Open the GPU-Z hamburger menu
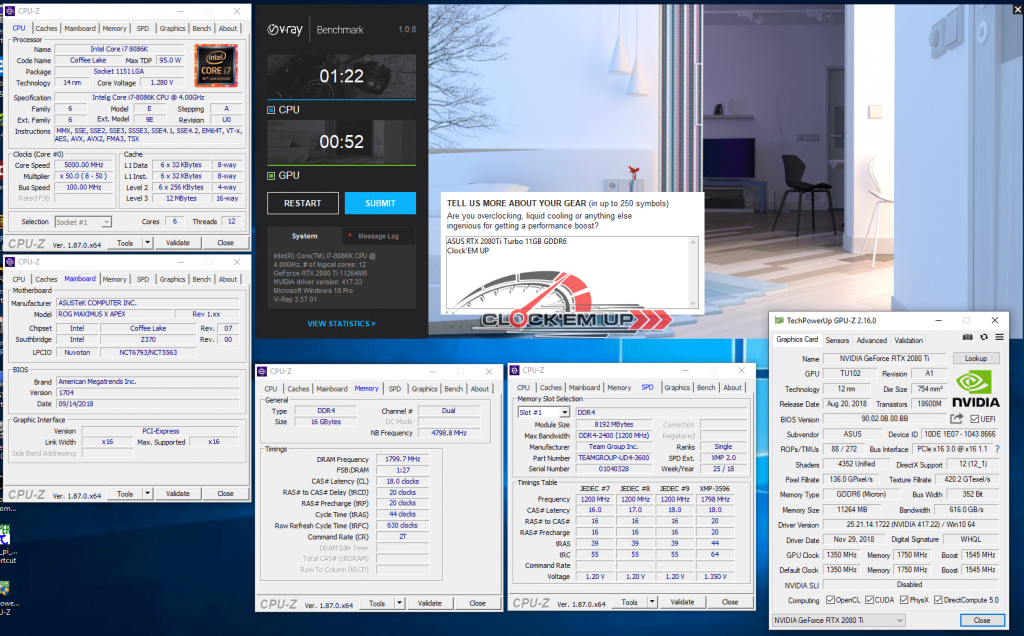 coord(999,338)
